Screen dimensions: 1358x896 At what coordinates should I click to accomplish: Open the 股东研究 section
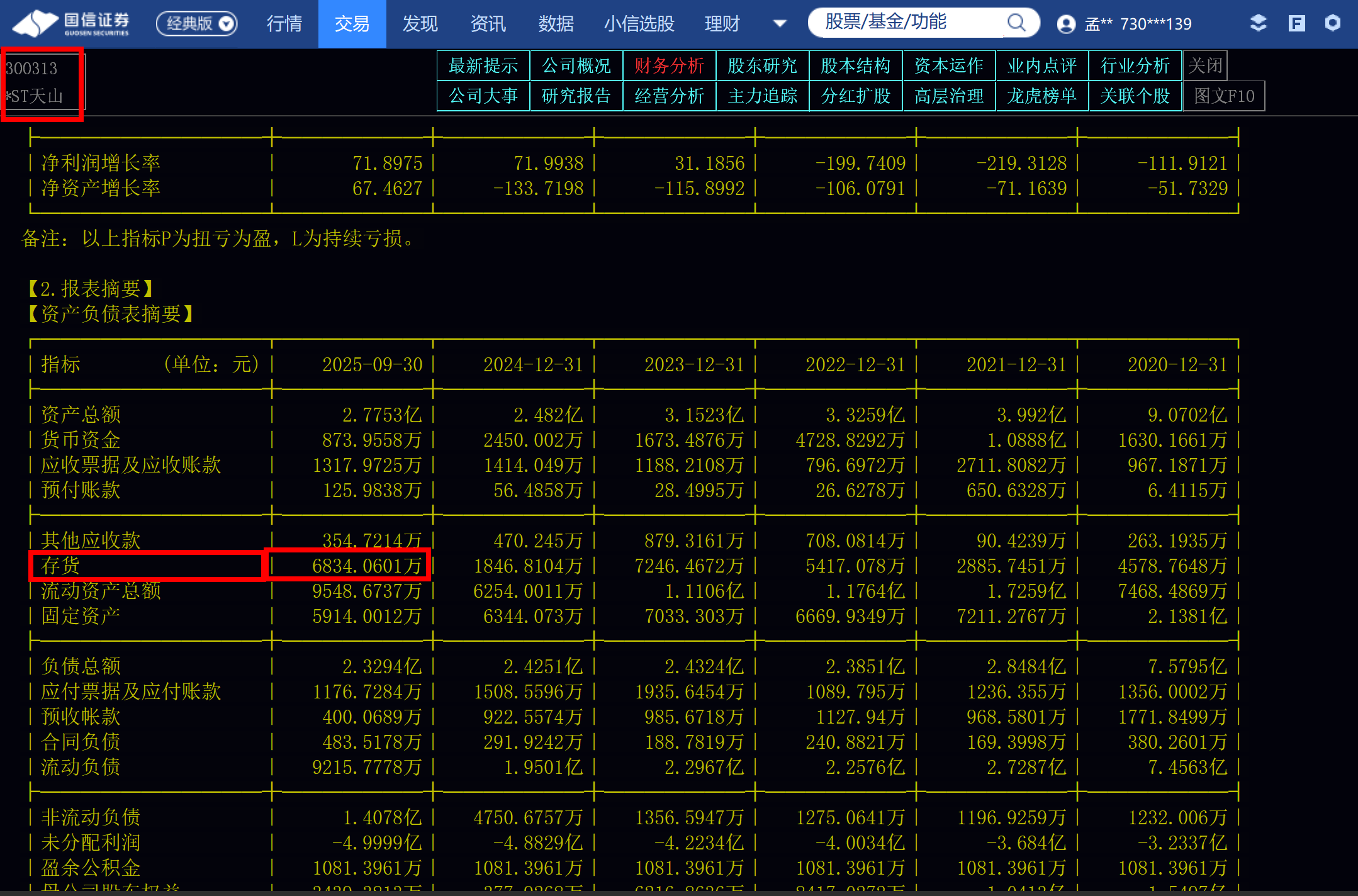pyautogui.click(x=762, y=65)
